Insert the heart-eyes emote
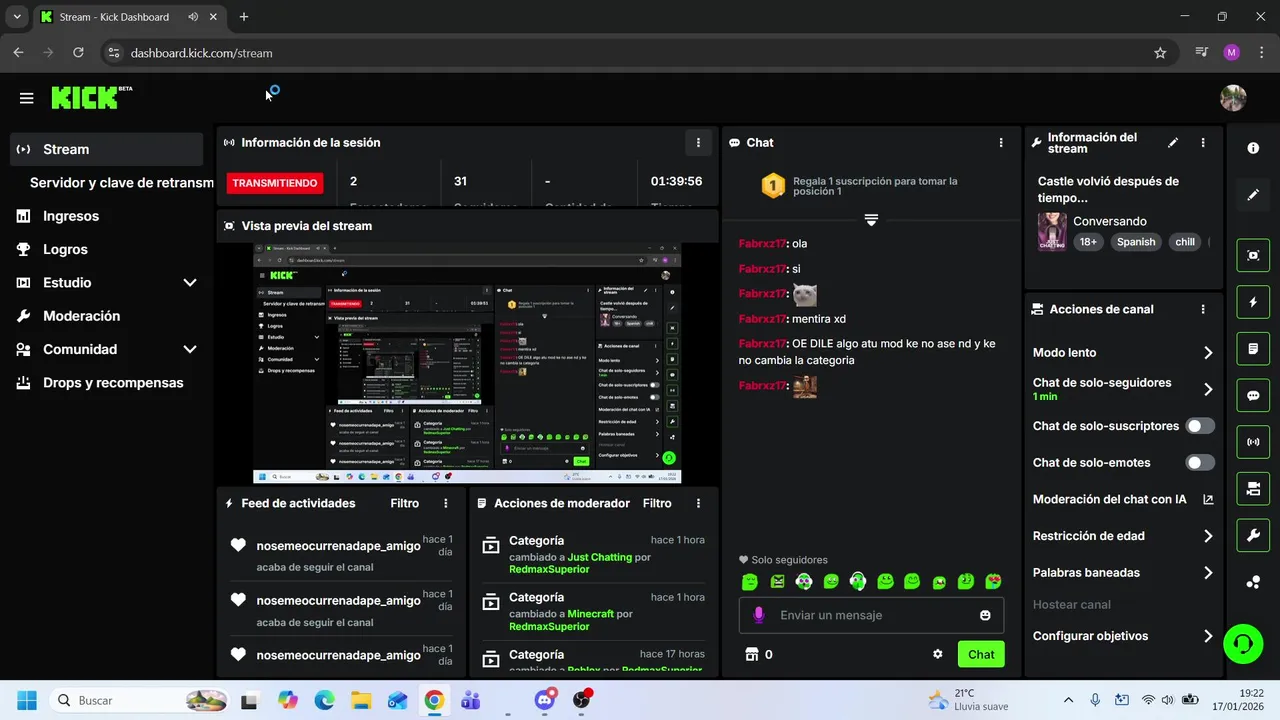This screenshot has height=720, width=1280. point(993,581)
